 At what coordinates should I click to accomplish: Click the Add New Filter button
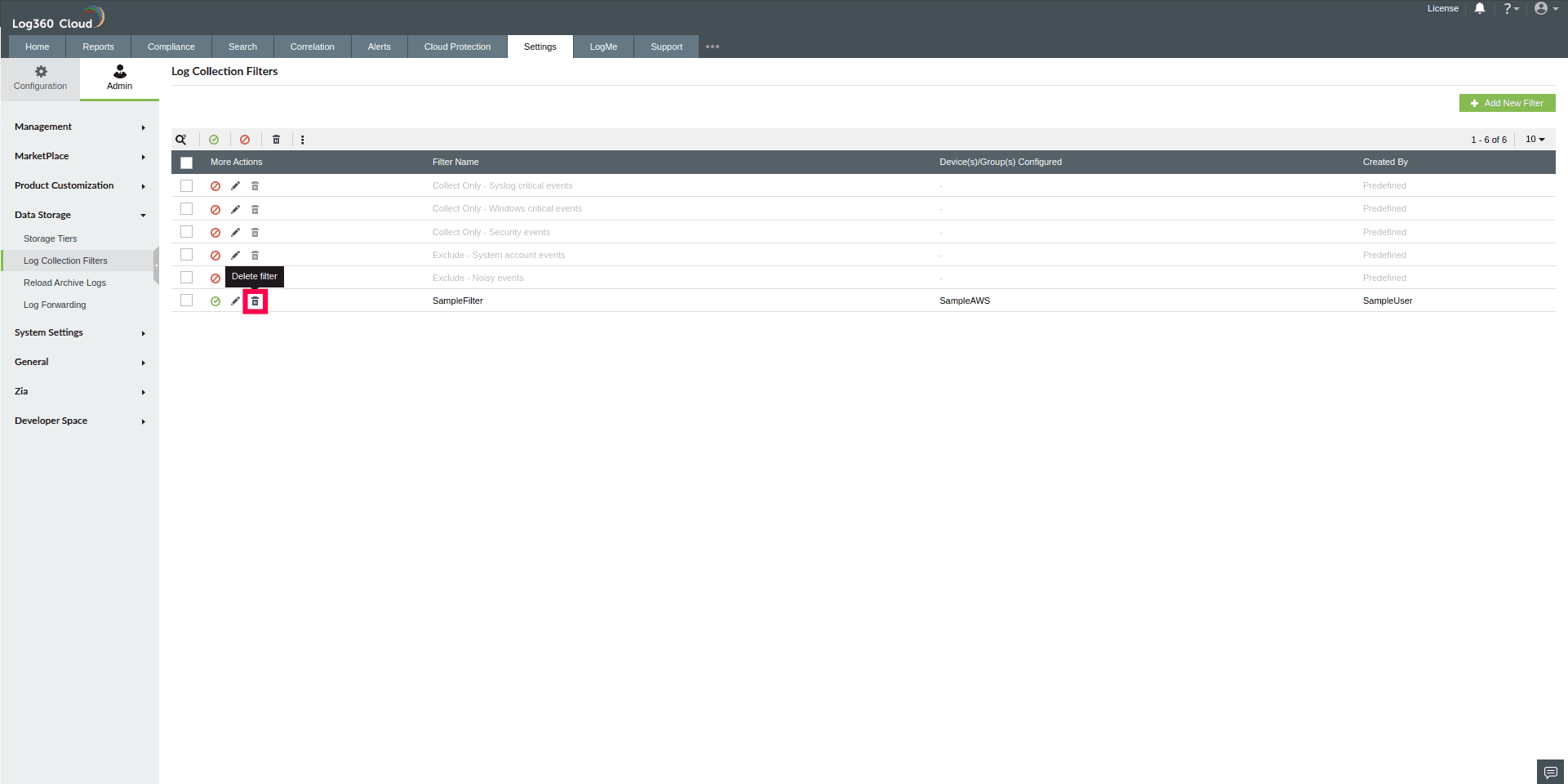pyautogui.click(x=1507, y=103)
